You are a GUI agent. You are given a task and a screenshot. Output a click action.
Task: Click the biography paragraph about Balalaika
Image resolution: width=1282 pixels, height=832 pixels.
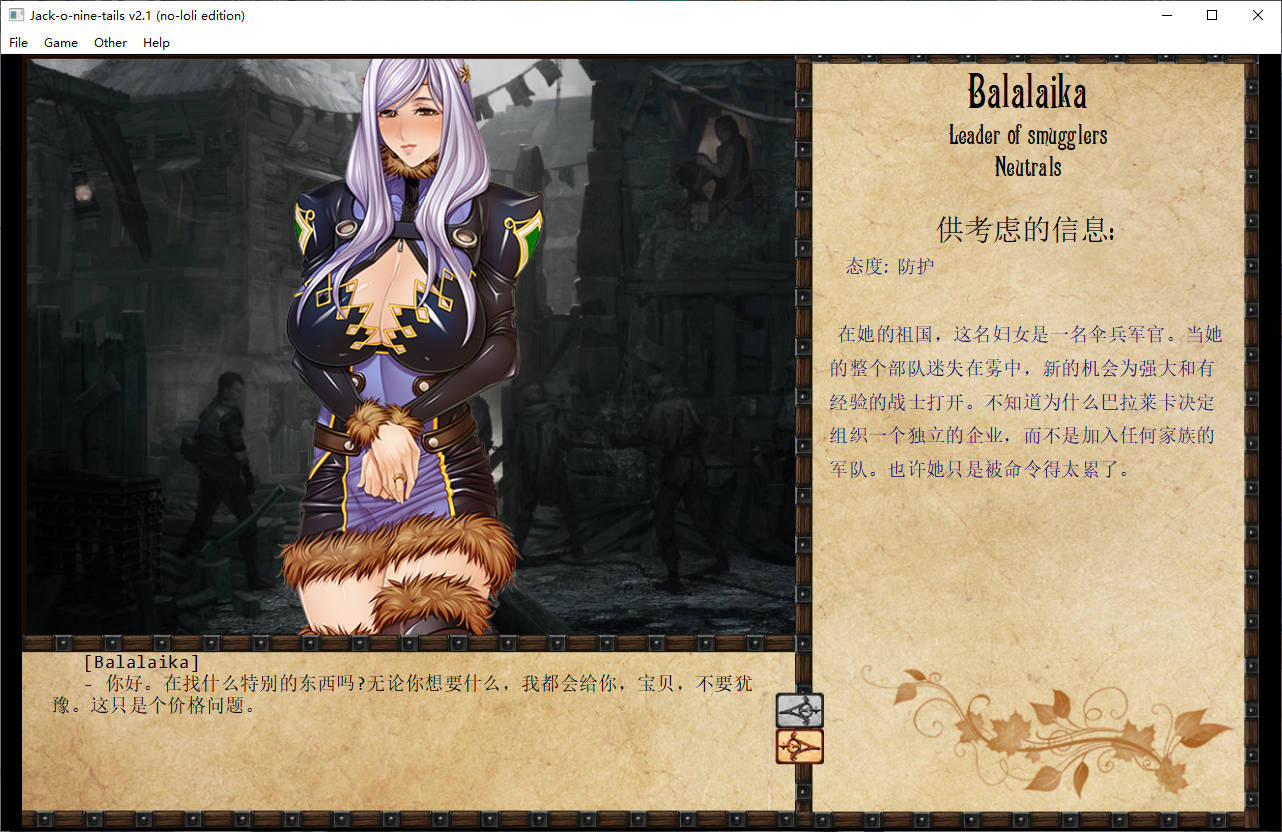[1027, 401]
